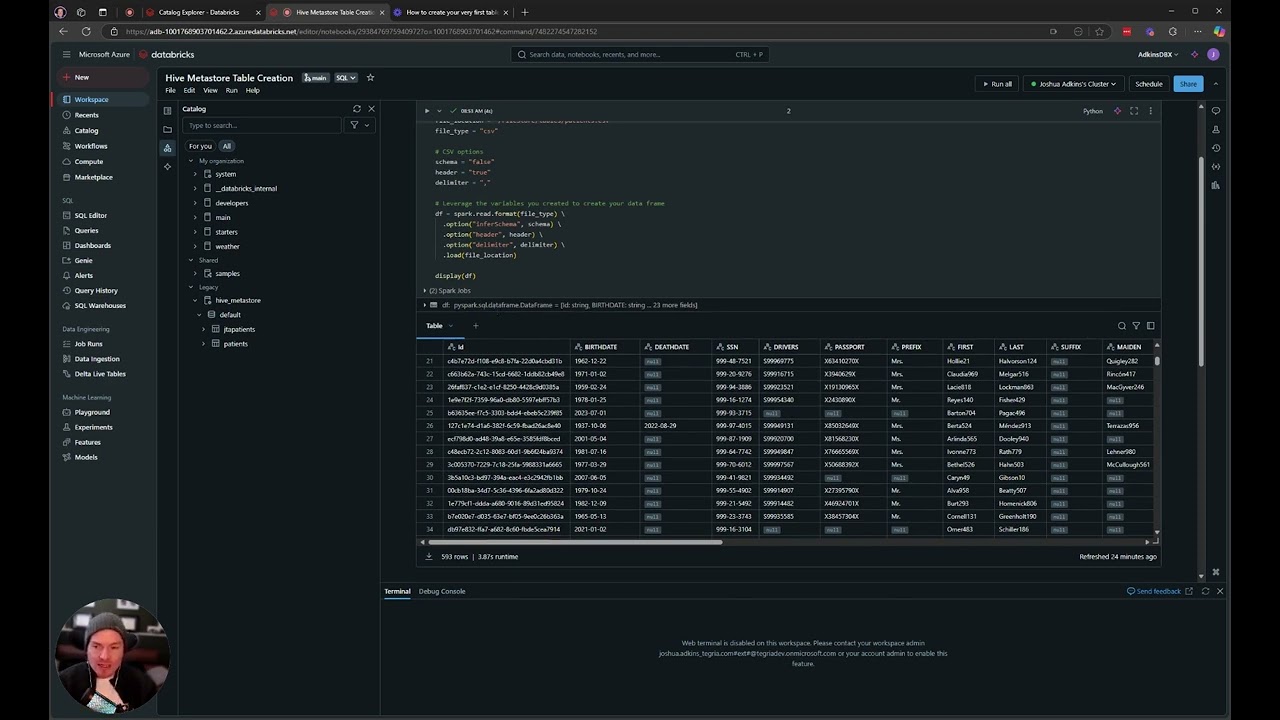Open the Comments side panel icon
Screen dimensions: 1280x720
(1215, 110)
